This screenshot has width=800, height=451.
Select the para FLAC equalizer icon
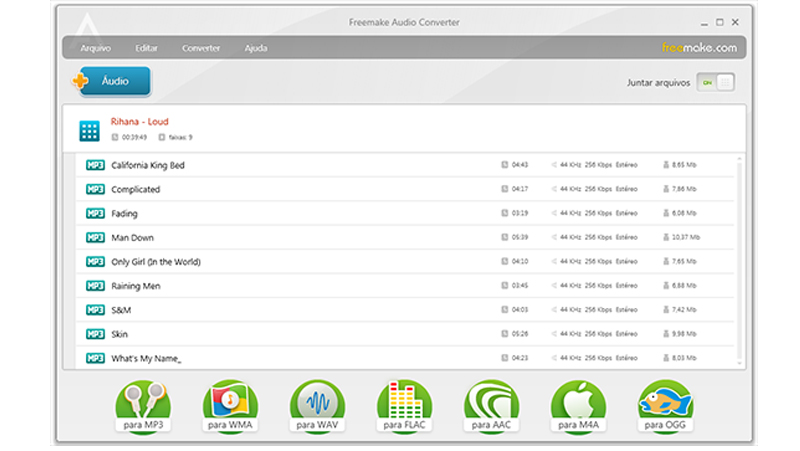point(404,407)
